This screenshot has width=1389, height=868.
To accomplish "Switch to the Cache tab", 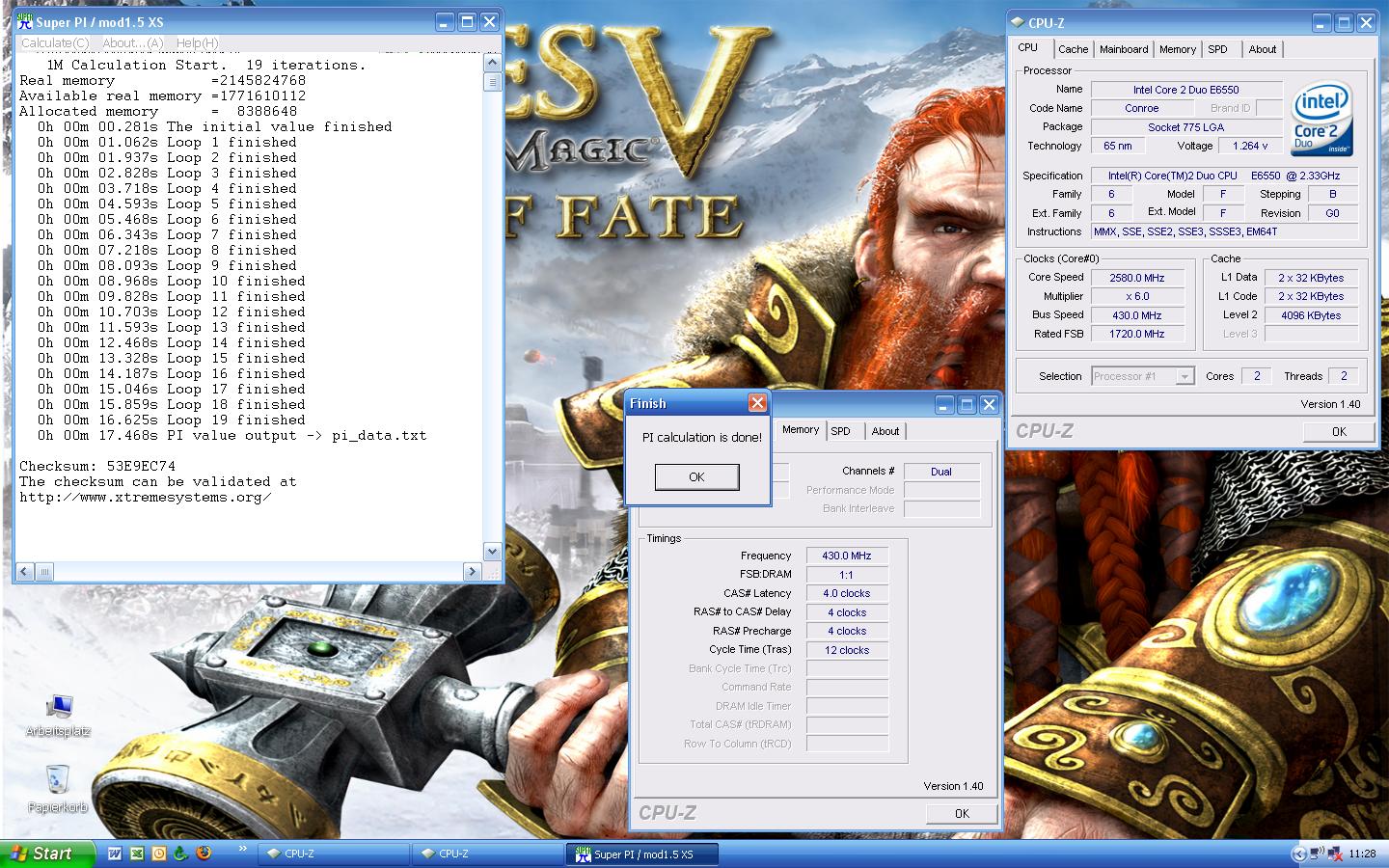I will (x=1073, y=49).
